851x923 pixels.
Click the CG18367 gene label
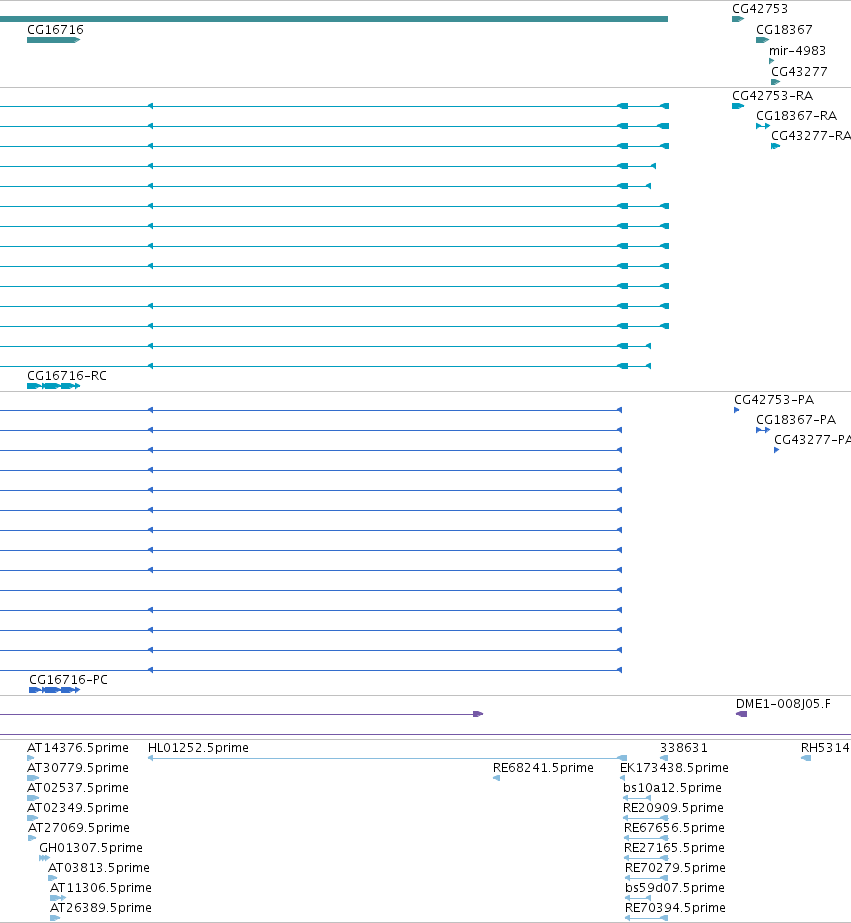(784, 29)
